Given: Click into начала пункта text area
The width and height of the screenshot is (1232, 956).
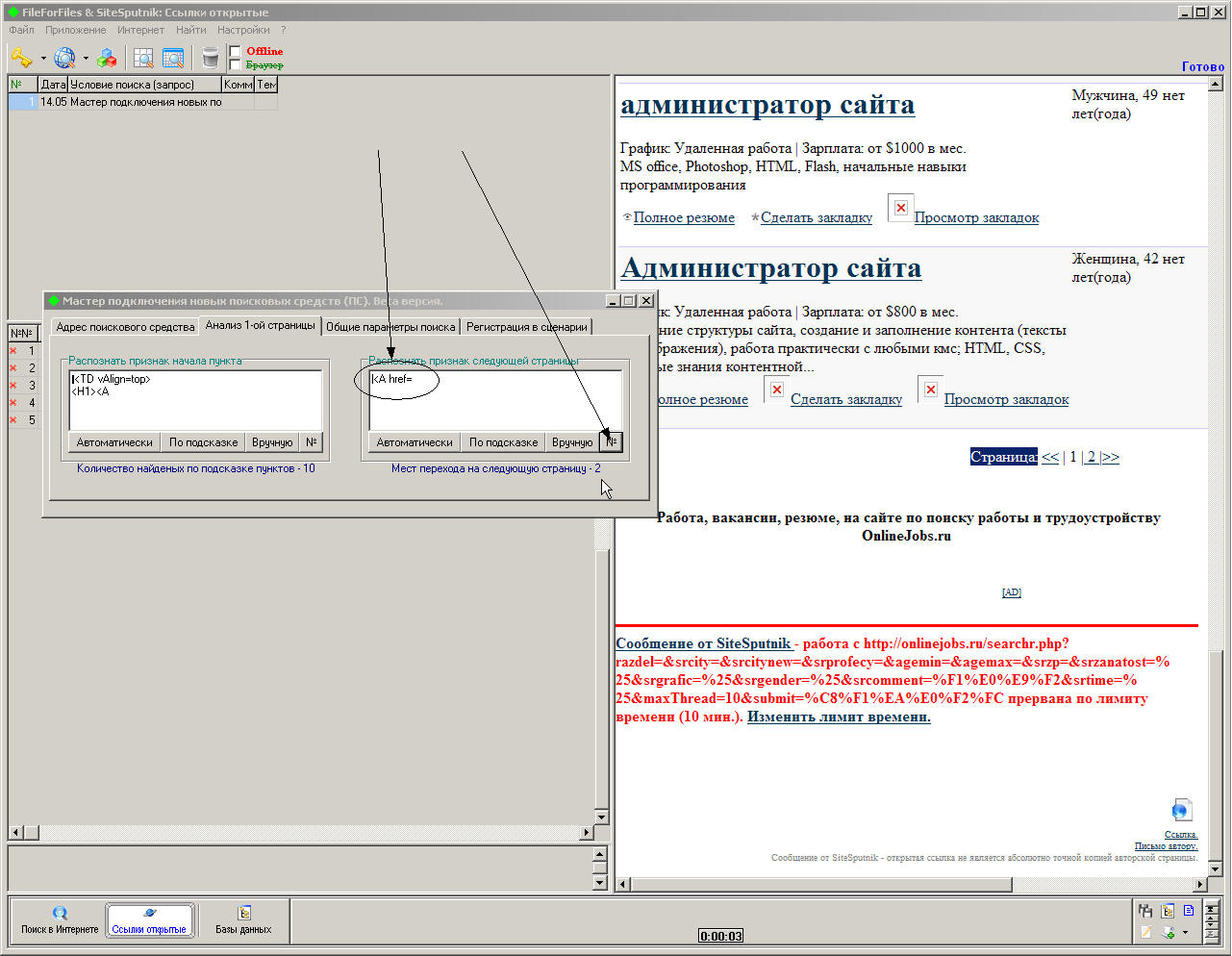Looking at the screenshot, I should click(195, 400).
